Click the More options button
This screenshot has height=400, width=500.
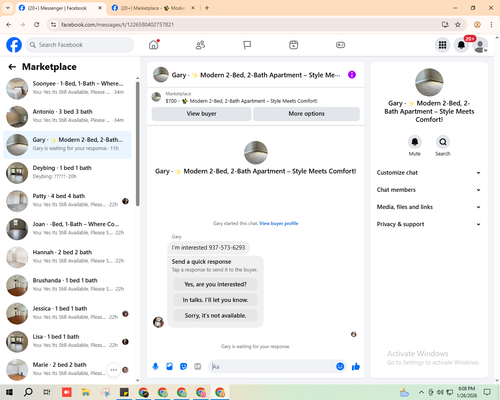(x=306, y=114)
